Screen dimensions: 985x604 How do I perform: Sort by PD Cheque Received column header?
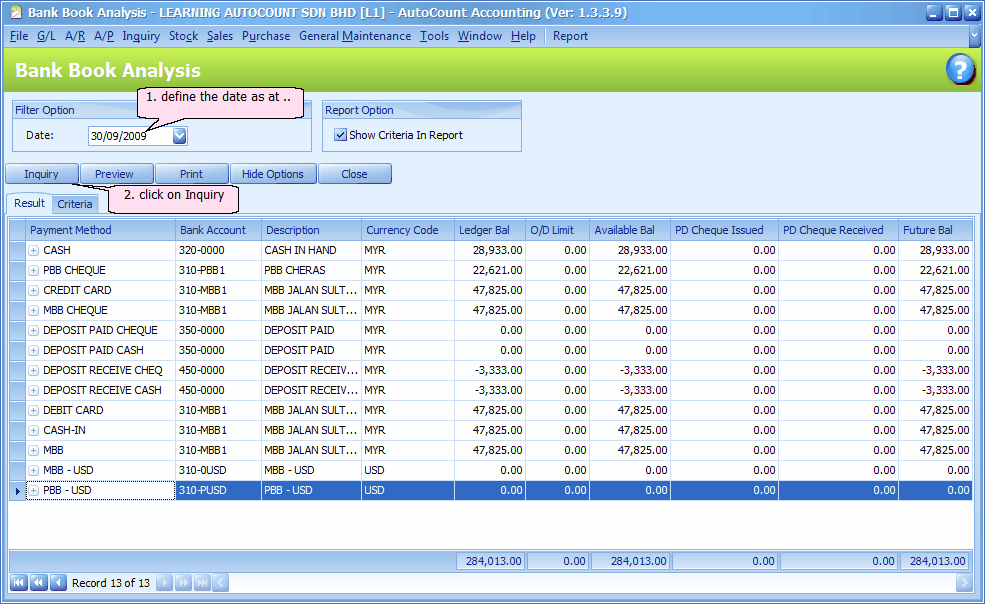tap(839, 230)
